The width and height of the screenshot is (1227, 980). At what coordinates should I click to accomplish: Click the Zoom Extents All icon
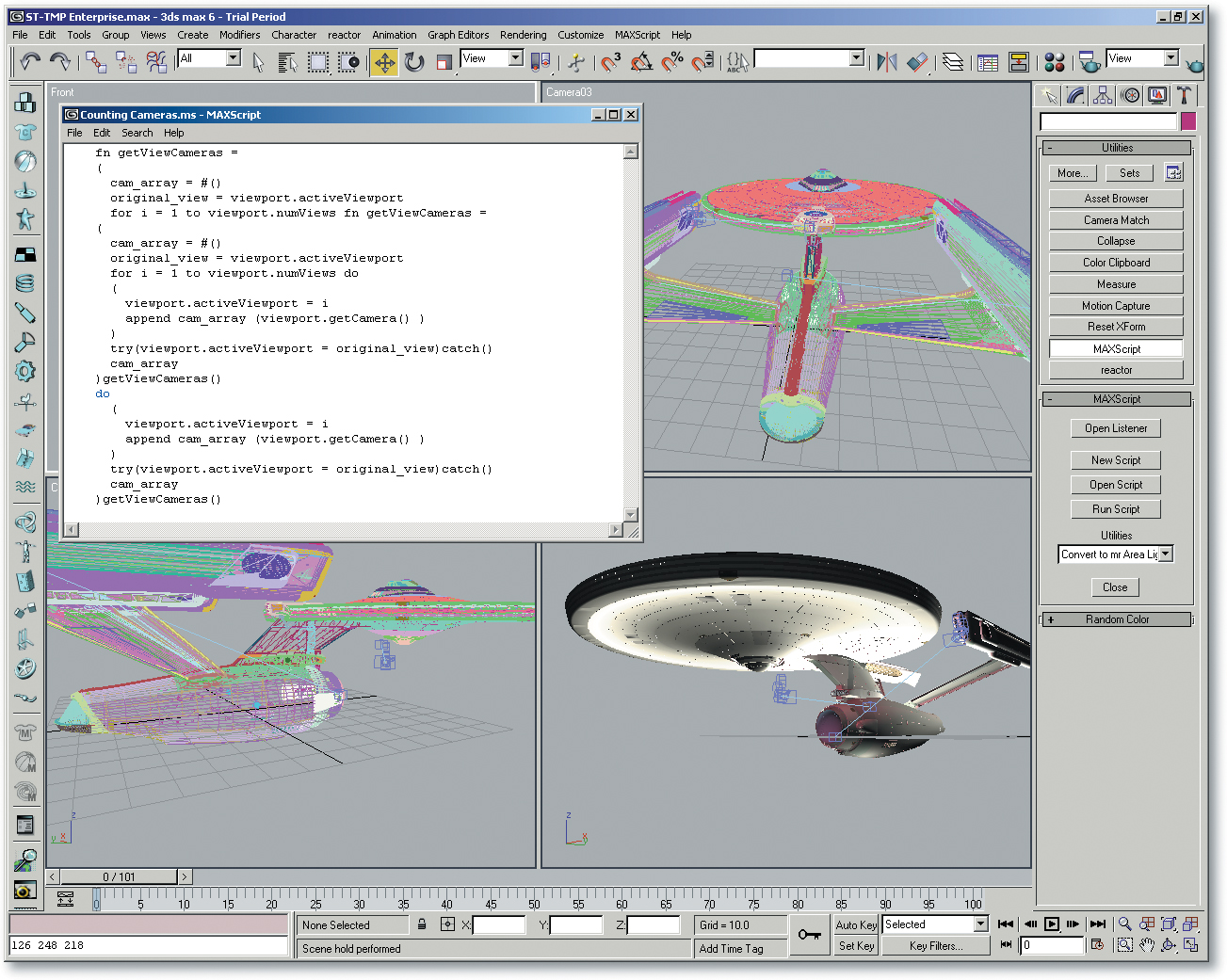point(1190,924)
